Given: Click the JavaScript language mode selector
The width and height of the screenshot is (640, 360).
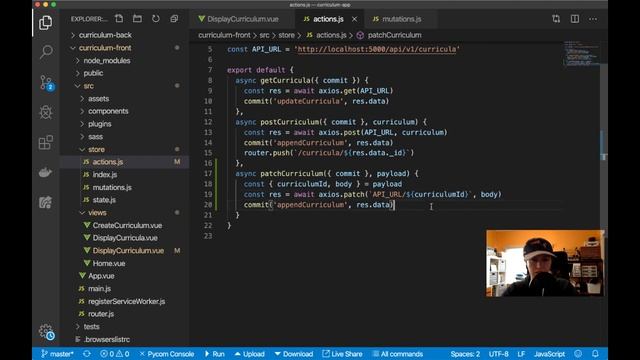Looking at the screenshot, I should (549, 354).
